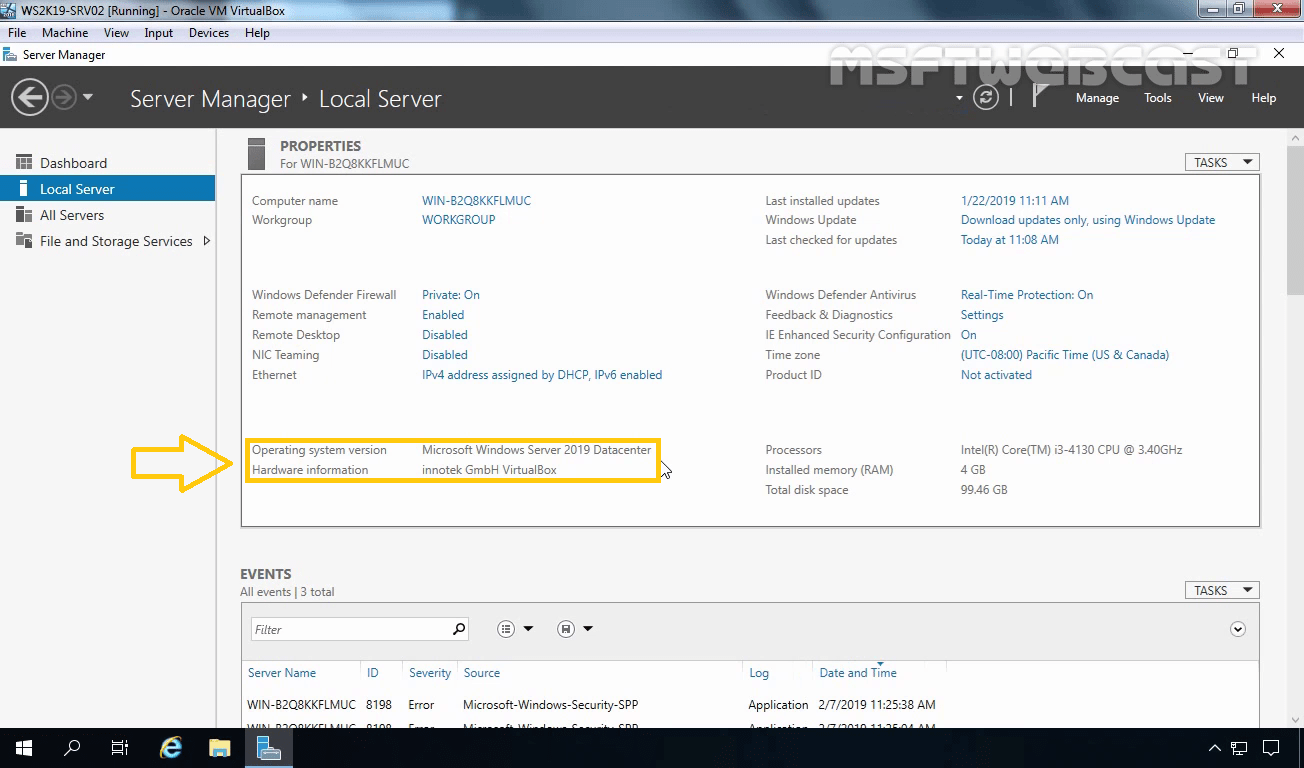Click Remote management Enabled link
Screen dimensions: 1304x768
pyautogui.click(x=443, y=315)
